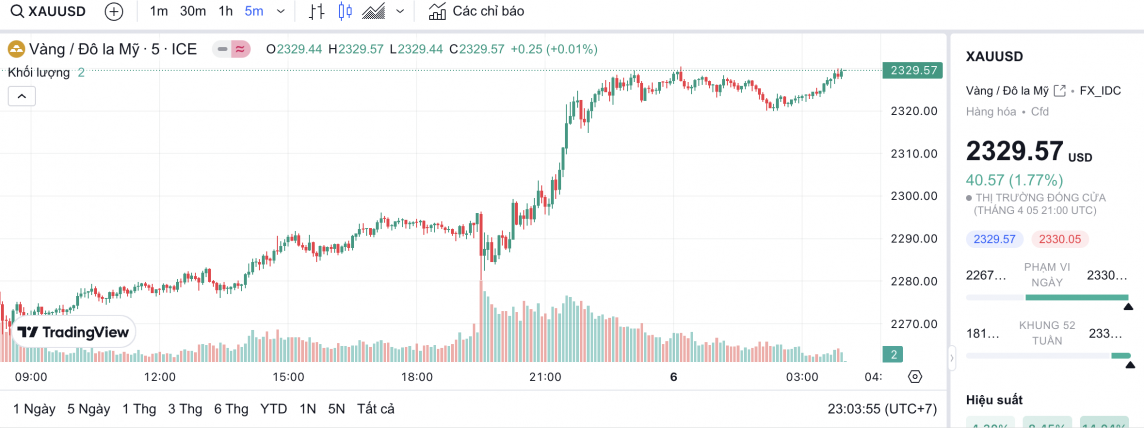Viewport: 1144px width, 428px height.
Task: Click the gold bars symbol logo
Action: point(16,49)
